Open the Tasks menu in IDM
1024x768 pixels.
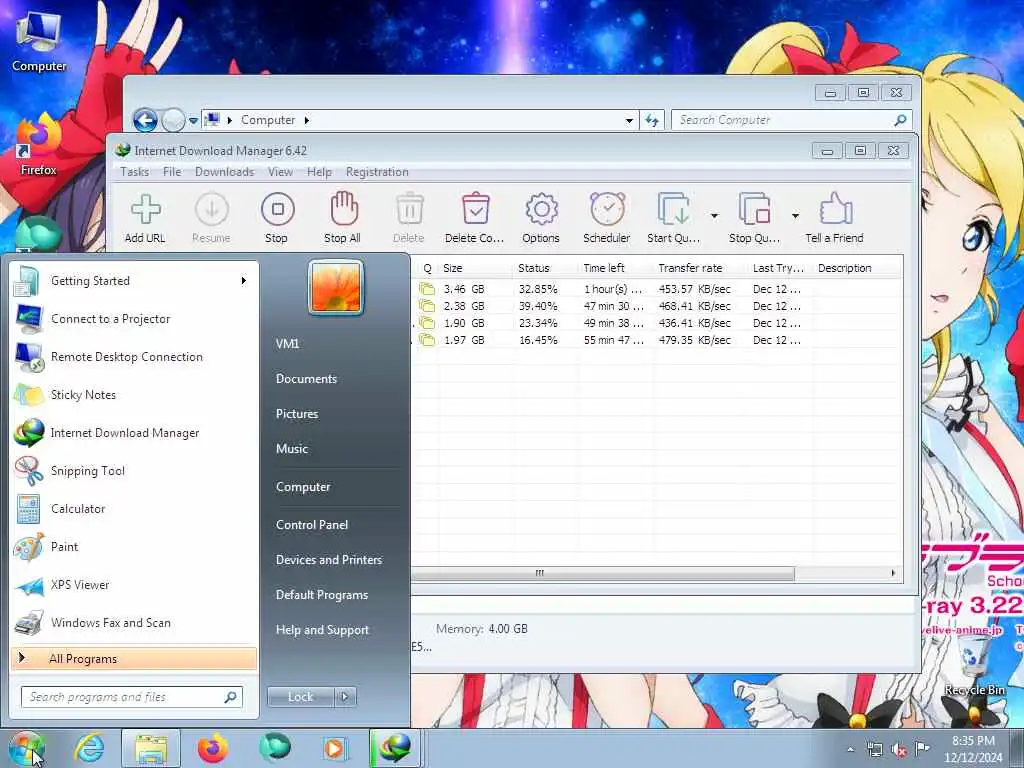click(135, 172)
